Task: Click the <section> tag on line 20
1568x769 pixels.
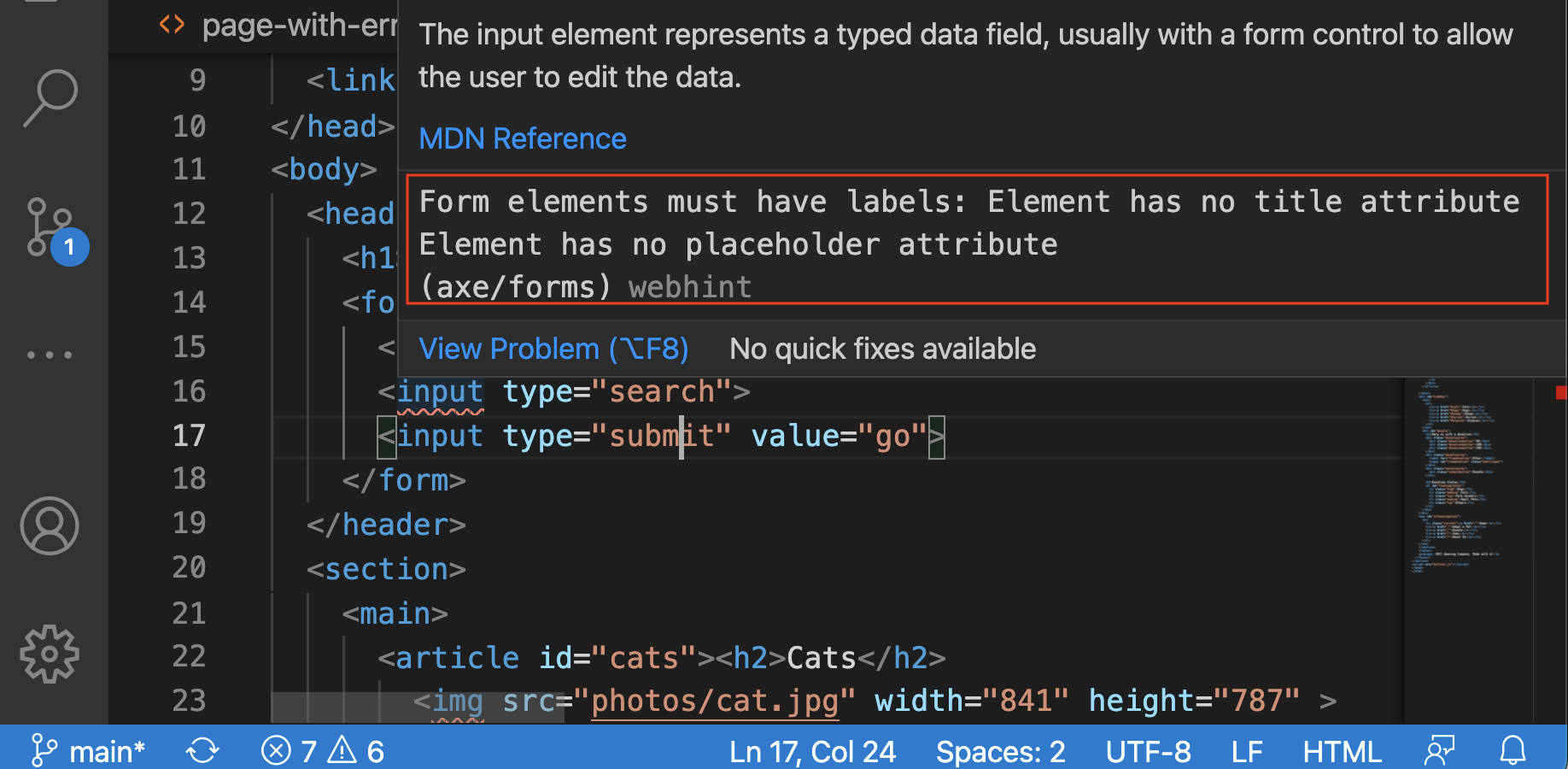Action: pyautogui.click(x=386, y=569)
